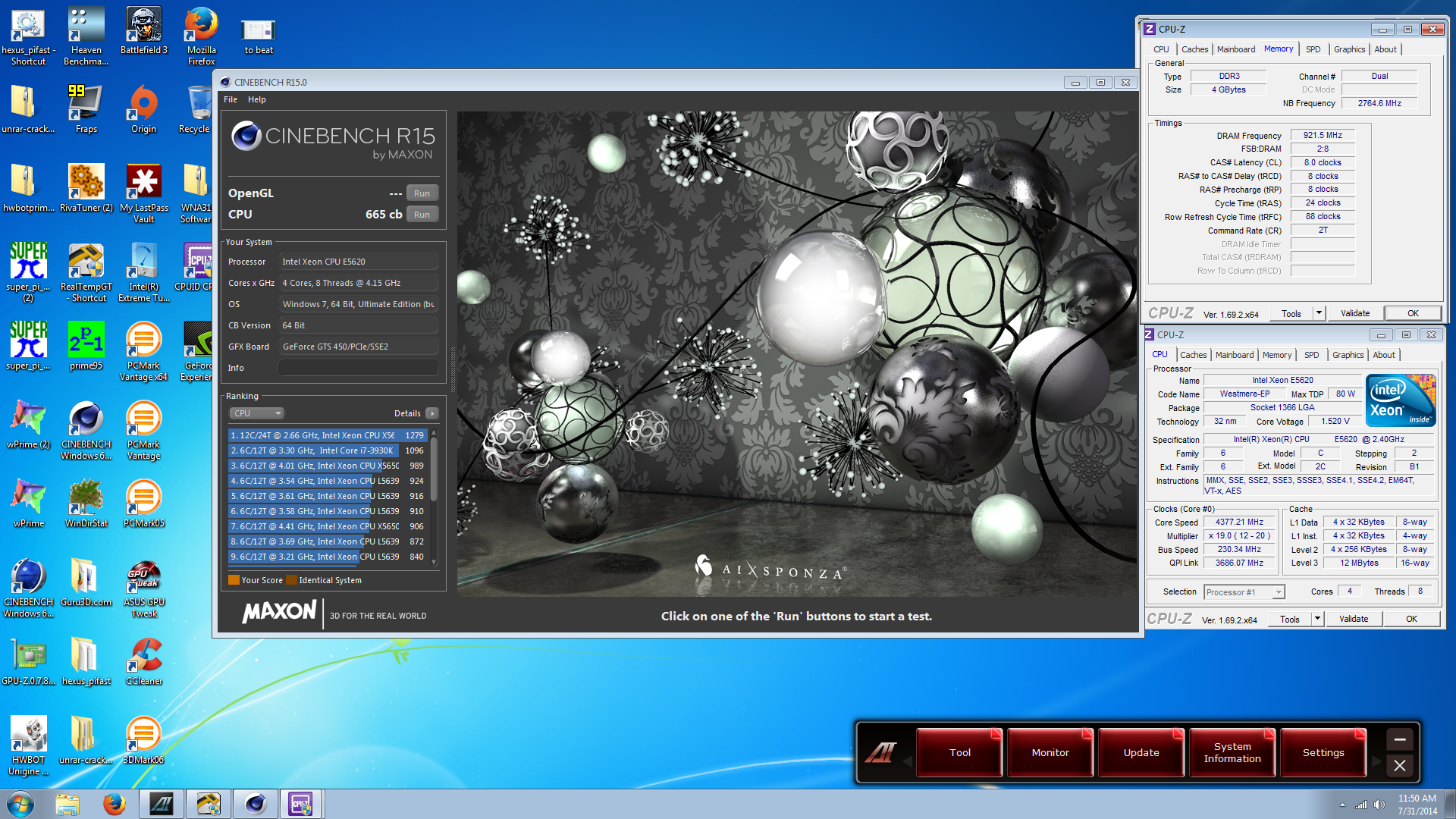This screenshot has height=819, width=1456.
Task: Expand Tools dropdown arrow in upper CPU-Z
Action: [x=1319, y=313]
